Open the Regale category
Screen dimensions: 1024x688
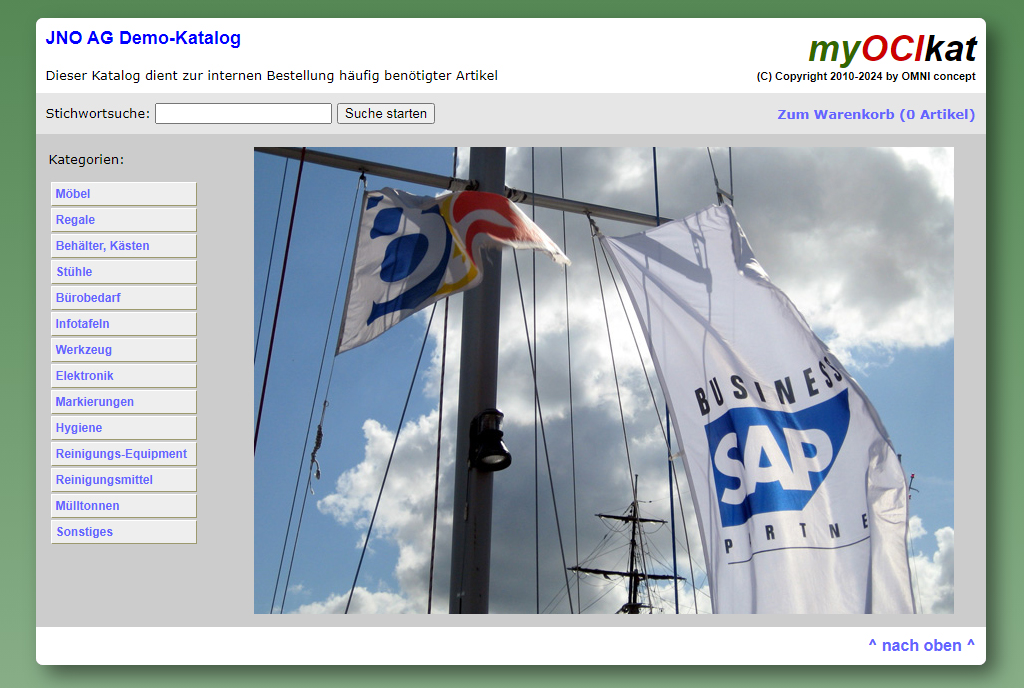point(123,220)
